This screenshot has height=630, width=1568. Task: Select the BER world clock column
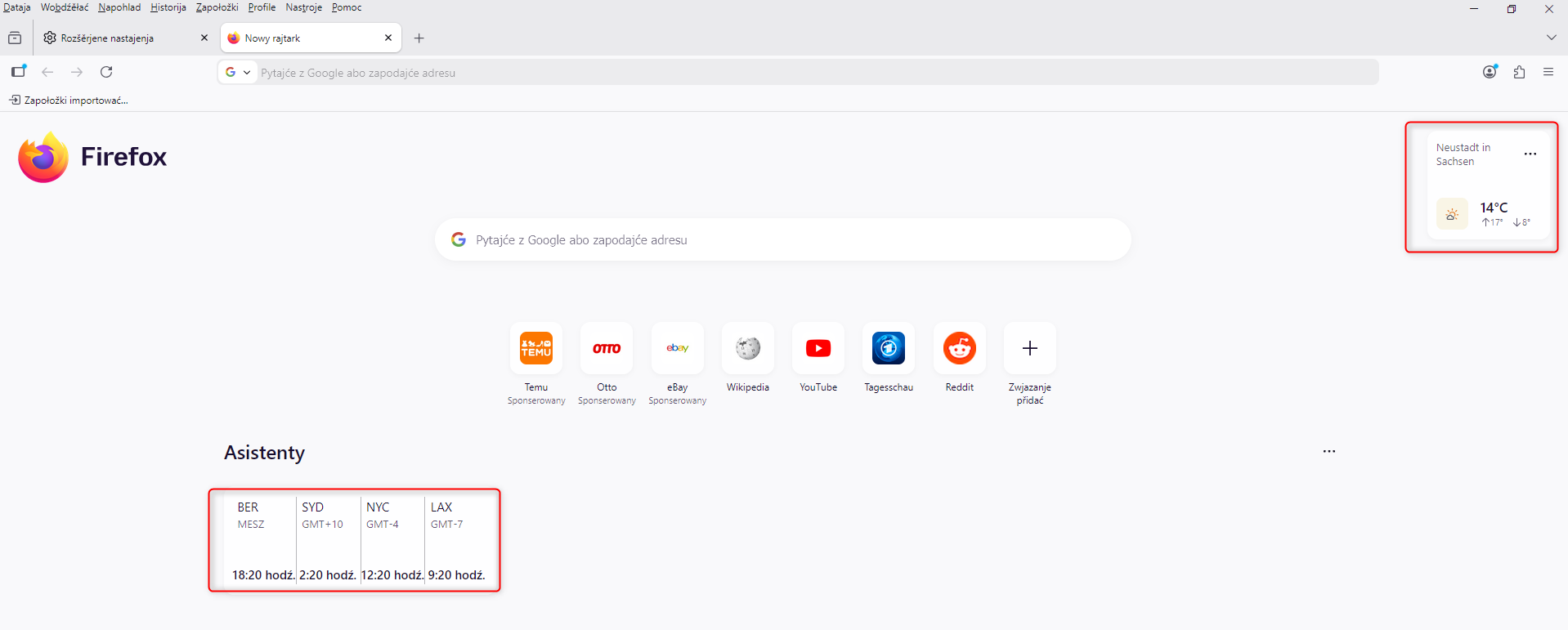click(x=262, y=540)
